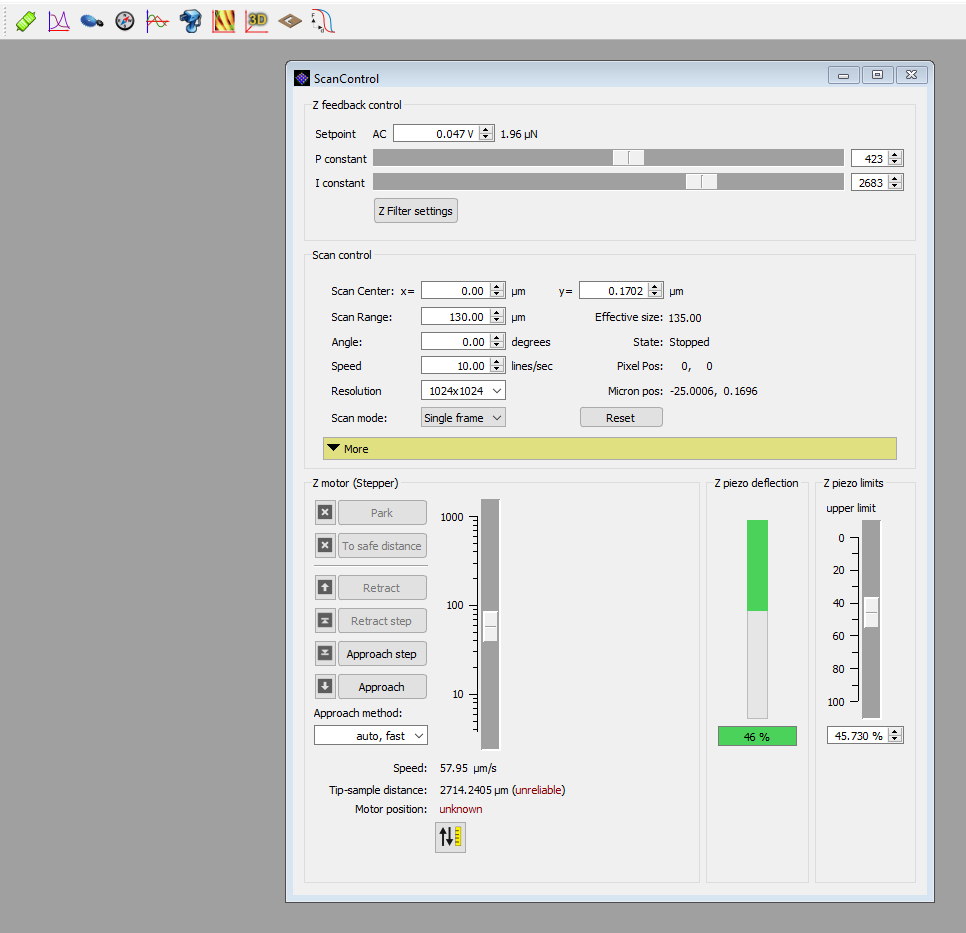Click the compass navigation toolbar icon

pyautogui.click(x=125, y=20)
